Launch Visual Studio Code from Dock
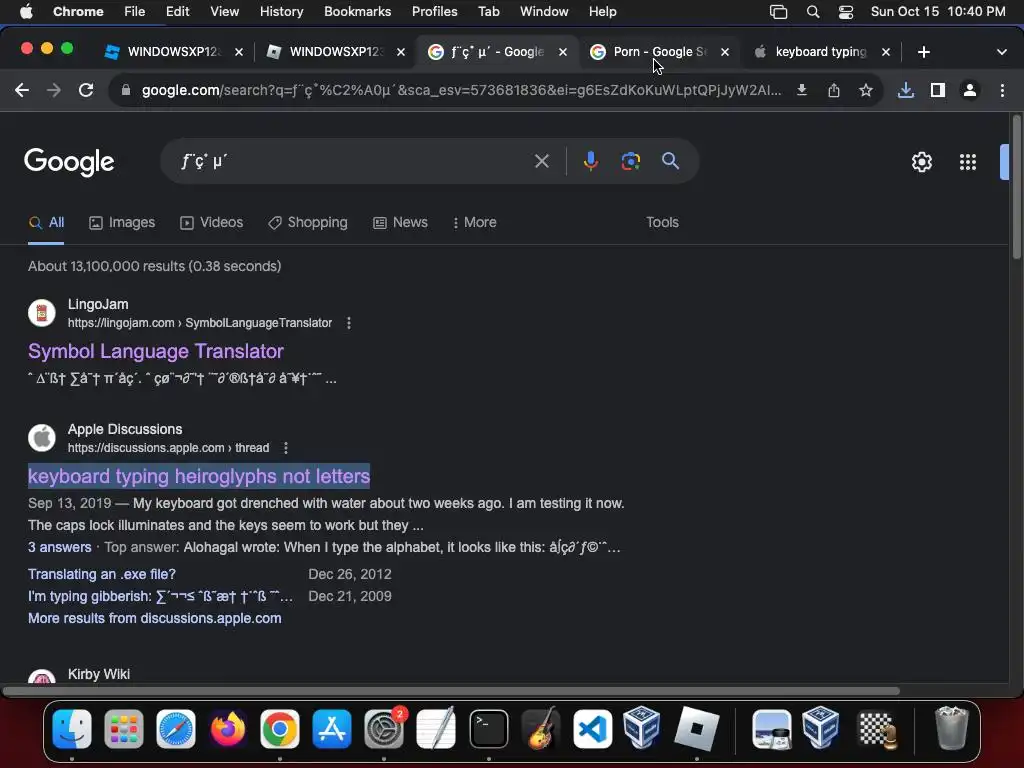The height and width of the screenshot is (768, 1024). pos(592,729)
